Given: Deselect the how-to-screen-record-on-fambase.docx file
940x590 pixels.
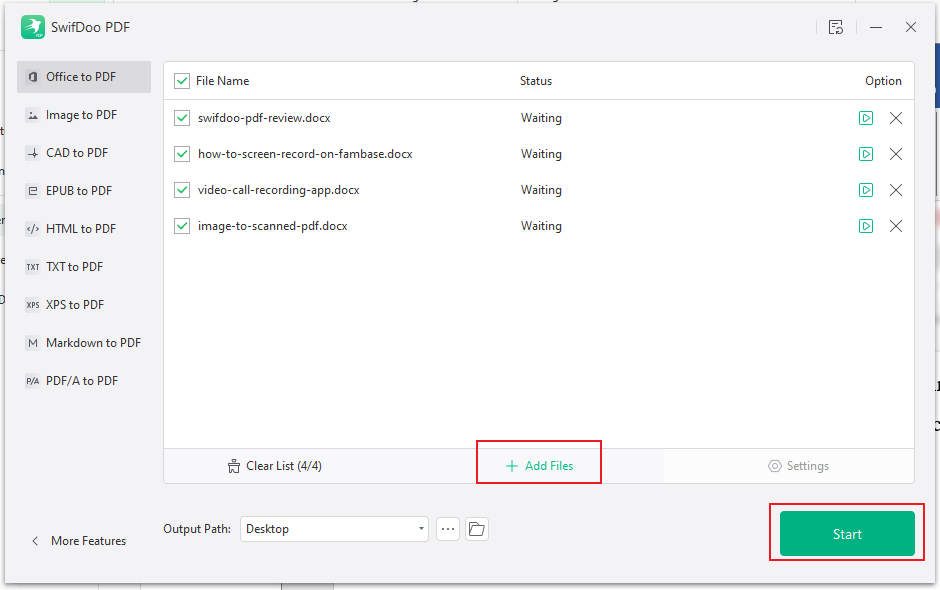Looking at the screenshot, I should [x=182, y=153].
